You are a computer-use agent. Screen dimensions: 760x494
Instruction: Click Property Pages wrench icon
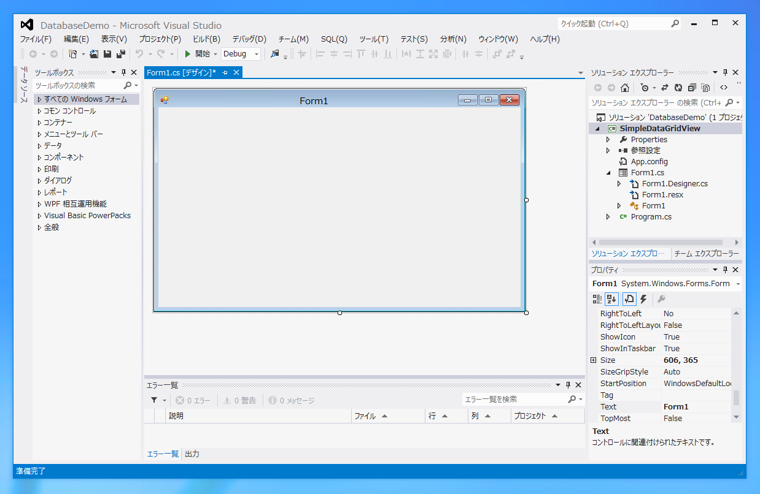pyautogui.click(x=661, y=299)
